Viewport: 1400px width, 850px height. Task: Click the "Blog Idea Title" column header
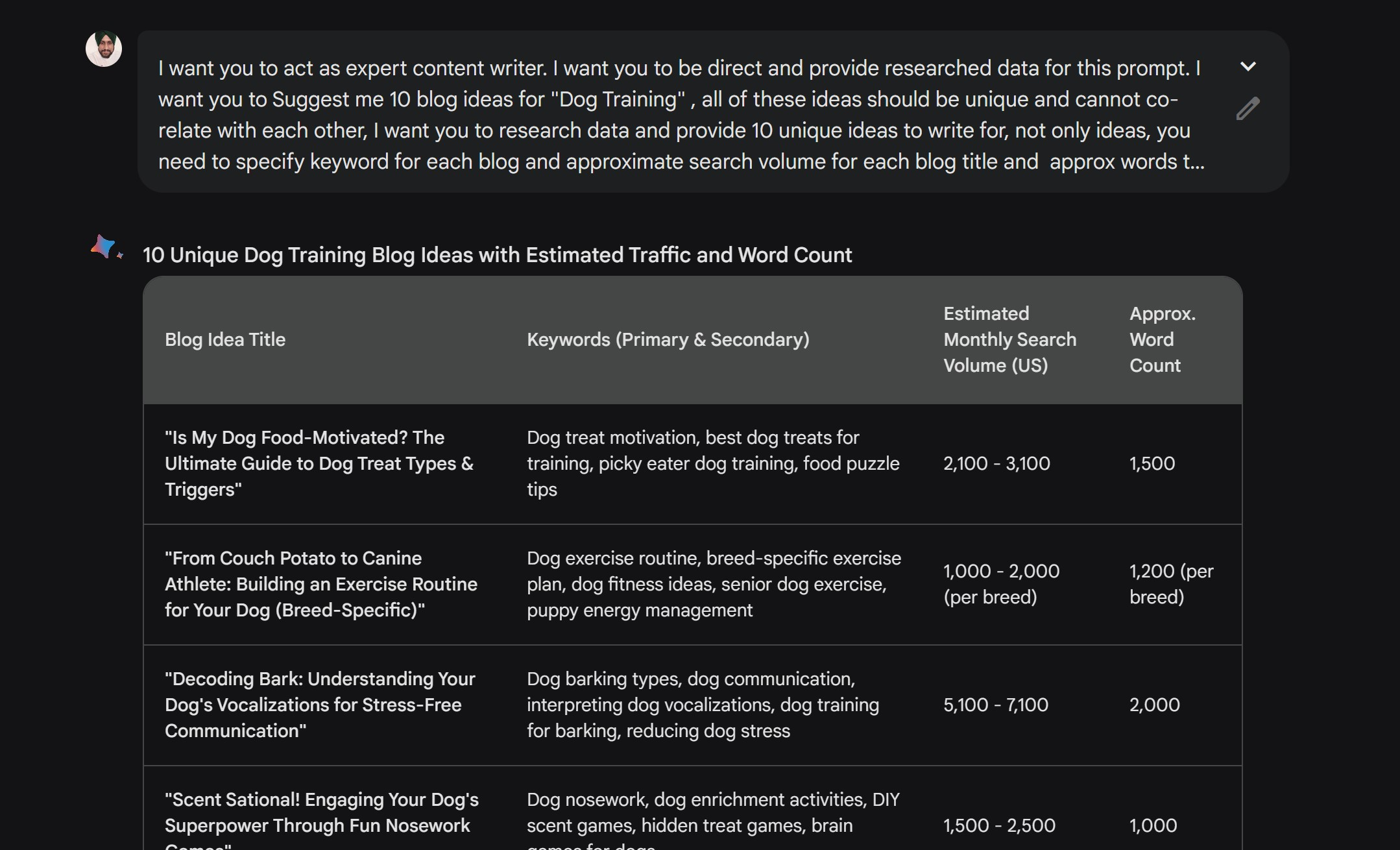[225, 339]
